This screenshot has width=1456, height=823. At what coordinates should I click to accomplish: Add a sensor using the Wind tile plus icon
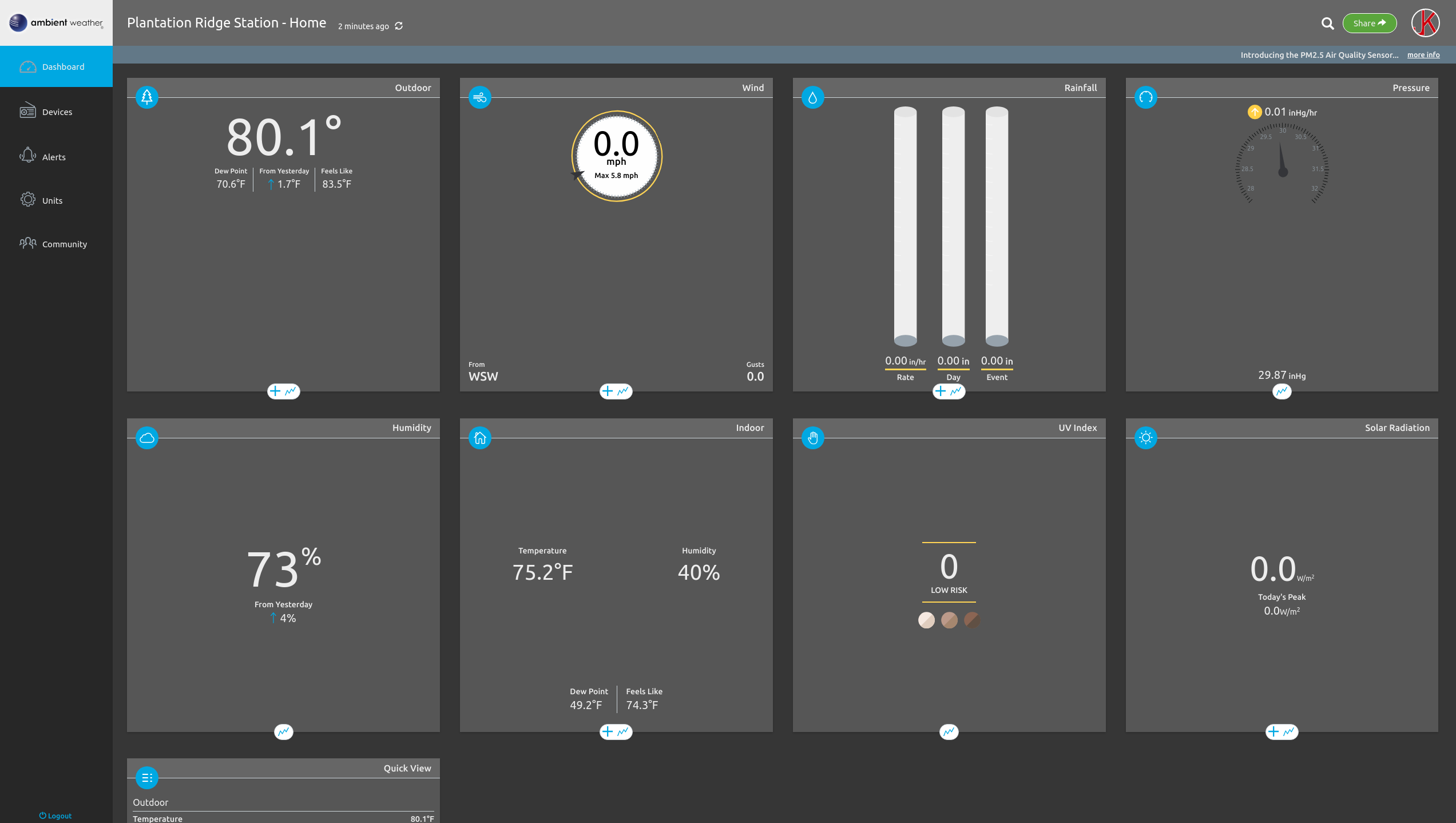click(x=607, y=391)
